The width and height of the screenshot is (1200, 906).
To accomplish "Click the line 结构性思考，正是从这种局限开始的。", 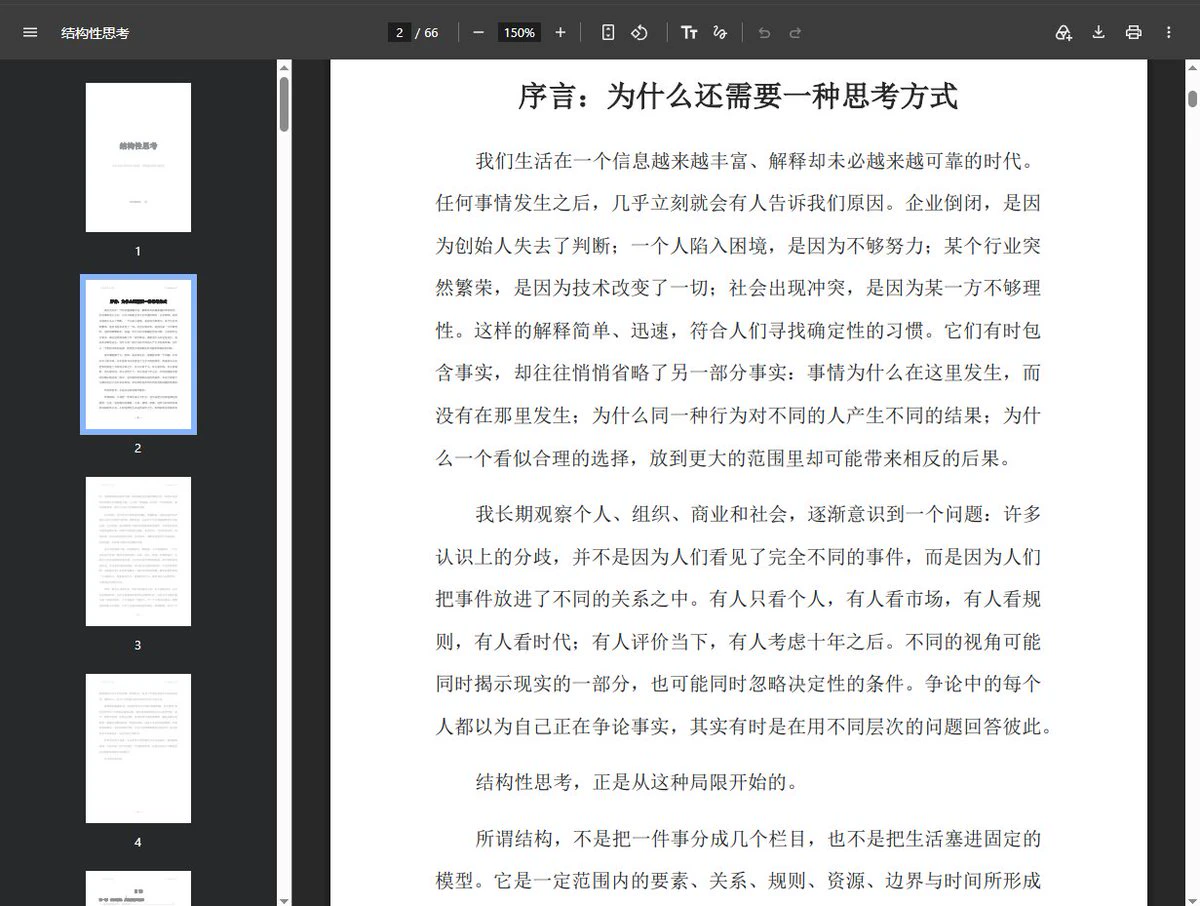I will pos(637,782).
